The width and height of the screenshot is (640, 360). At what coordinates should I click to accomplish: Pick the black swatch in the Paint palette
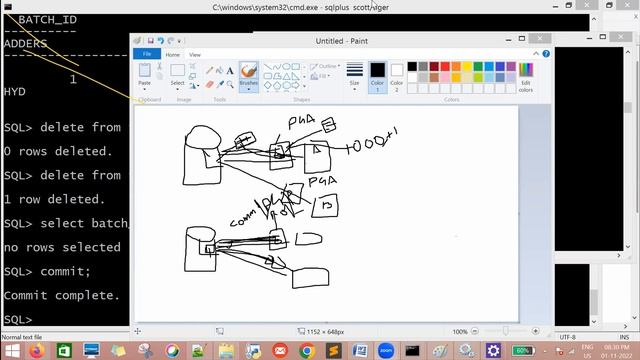412,67
